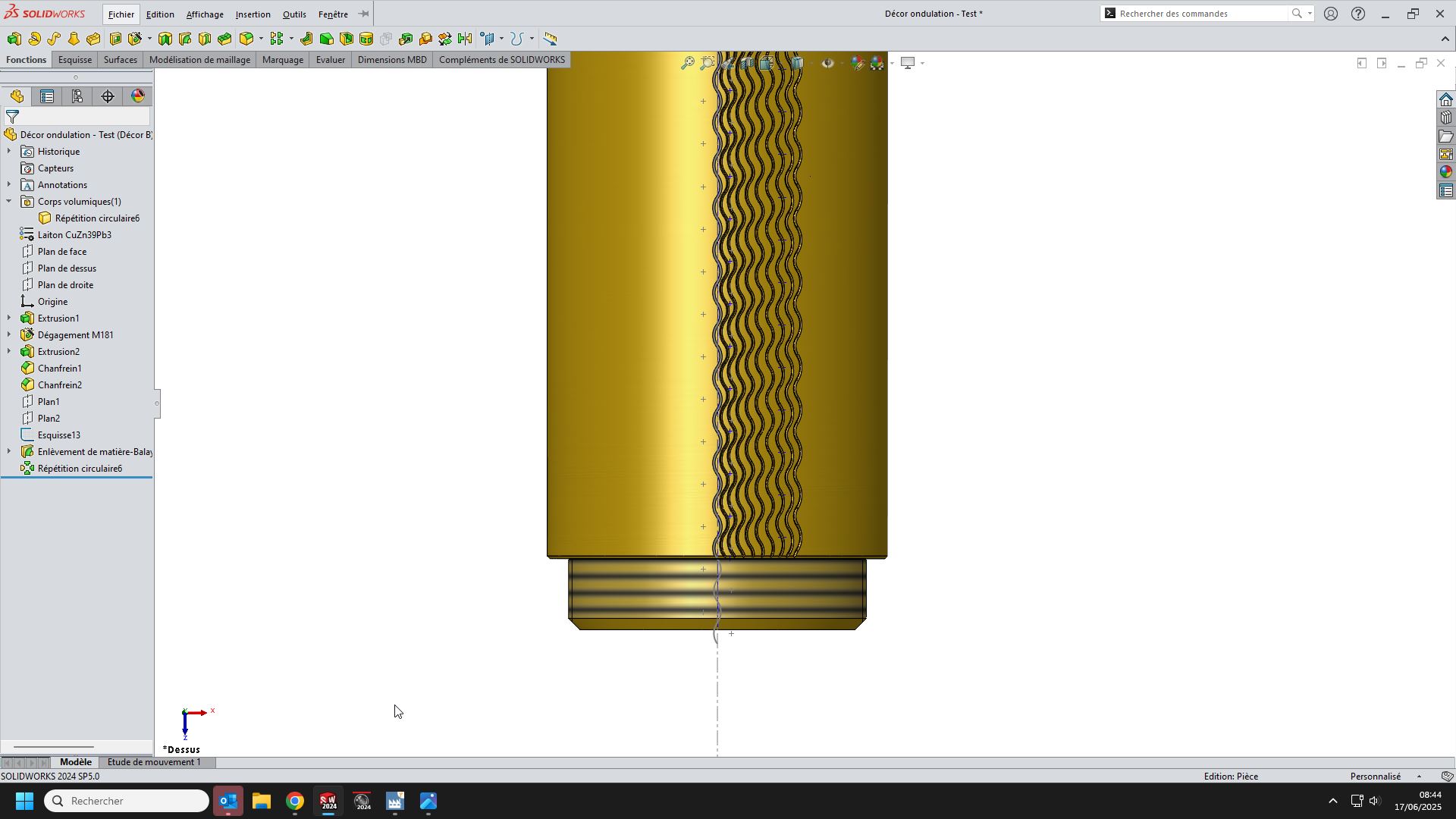Click Zoom to Fit magnifier icon
This screenshot has height=819, width=1456.
coord(687,63)
